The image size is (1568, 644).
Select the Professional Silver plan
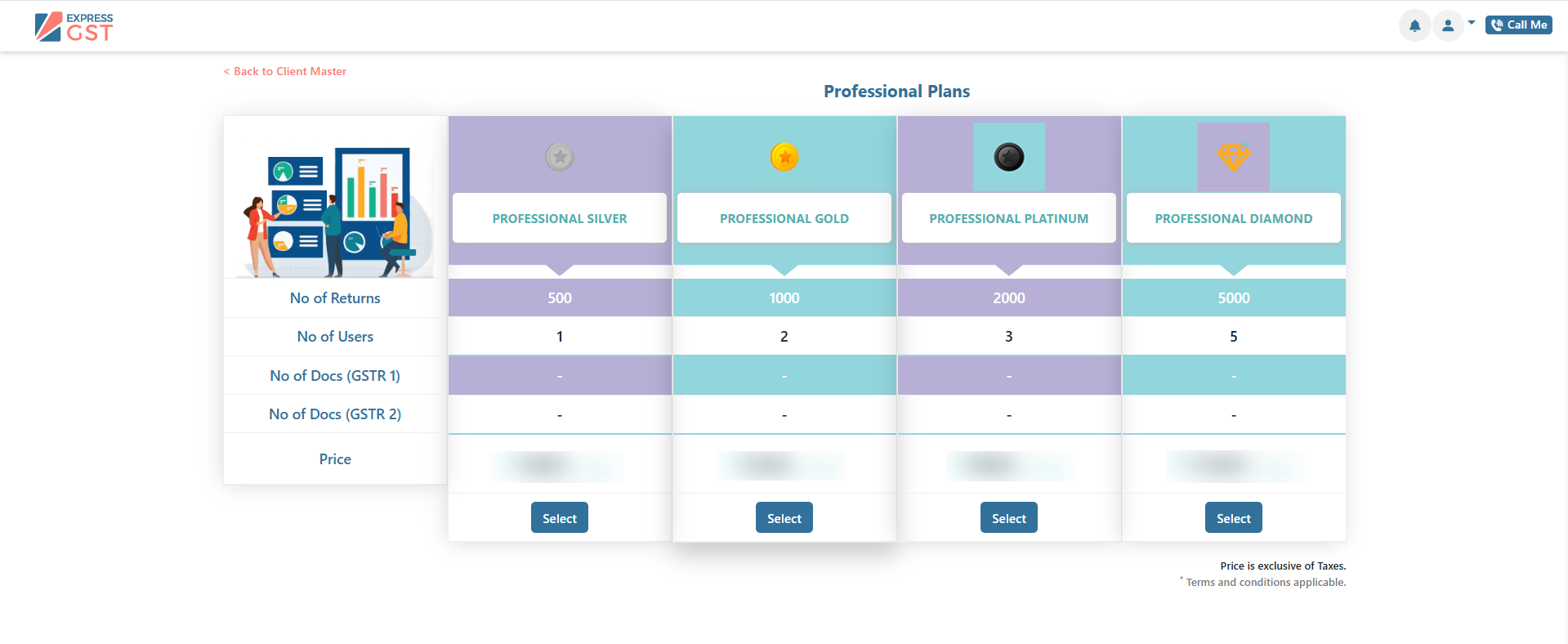pos(560,518)
